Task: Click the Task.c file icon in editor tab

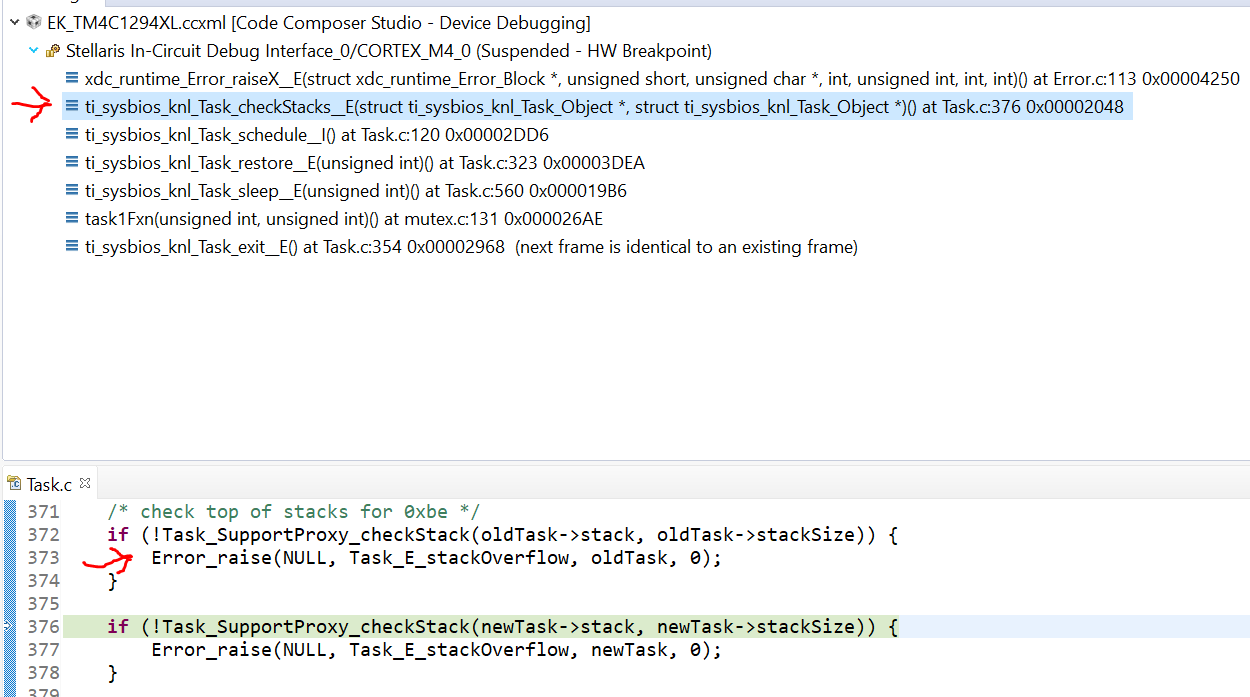Action: (14, 484)
